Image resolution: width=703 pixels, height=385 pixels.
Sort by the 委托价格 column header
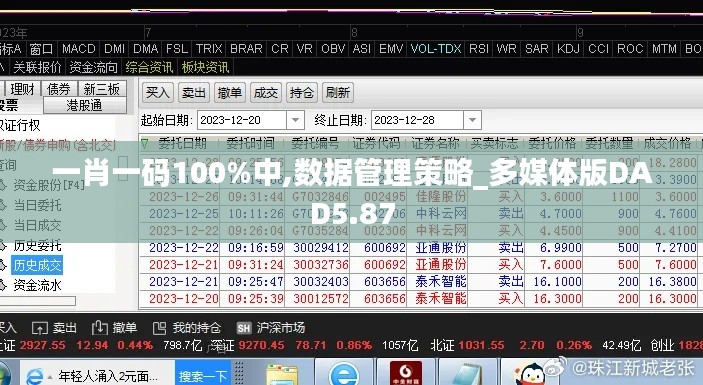coord(552,143)
